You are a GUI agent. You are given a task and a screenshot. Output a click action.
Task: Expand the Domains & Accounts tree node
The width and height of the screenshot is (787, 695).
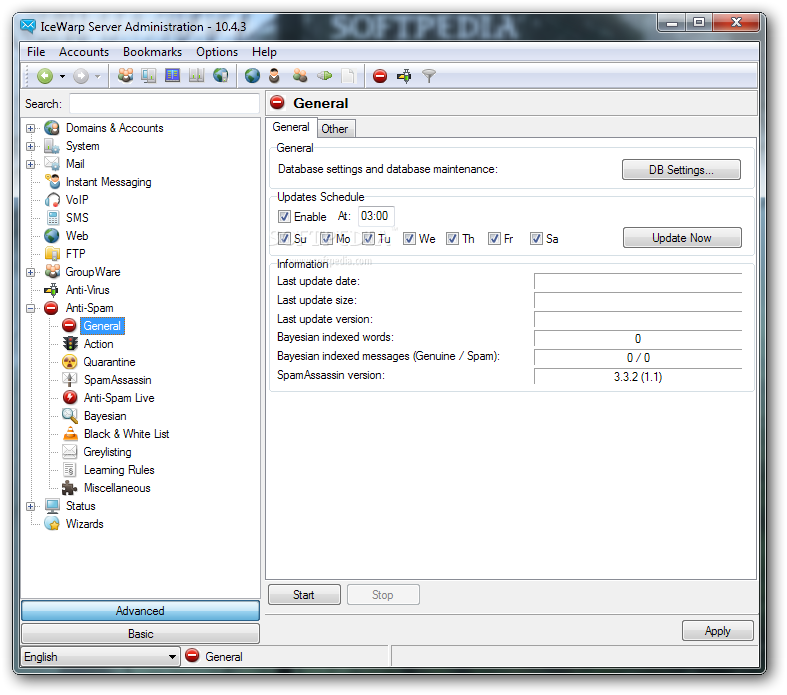tap(31, 128)
